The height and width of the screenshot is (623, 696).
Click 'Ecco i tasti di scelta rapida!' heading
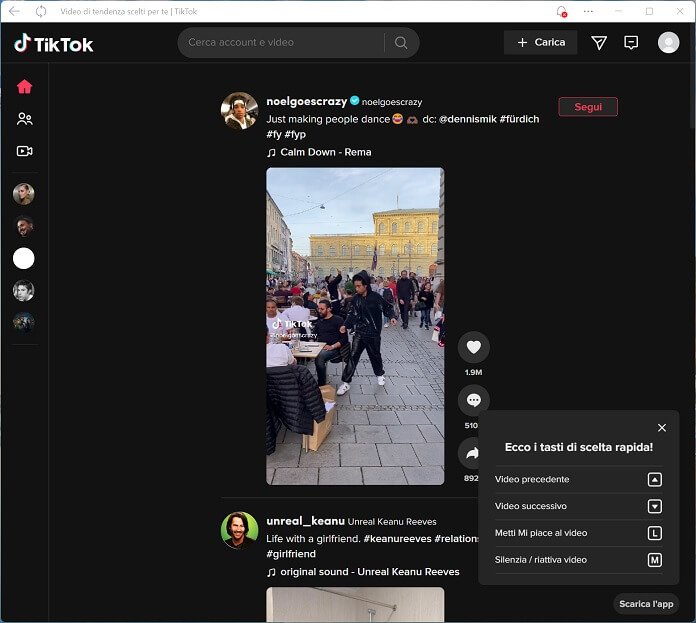point(578,447)
